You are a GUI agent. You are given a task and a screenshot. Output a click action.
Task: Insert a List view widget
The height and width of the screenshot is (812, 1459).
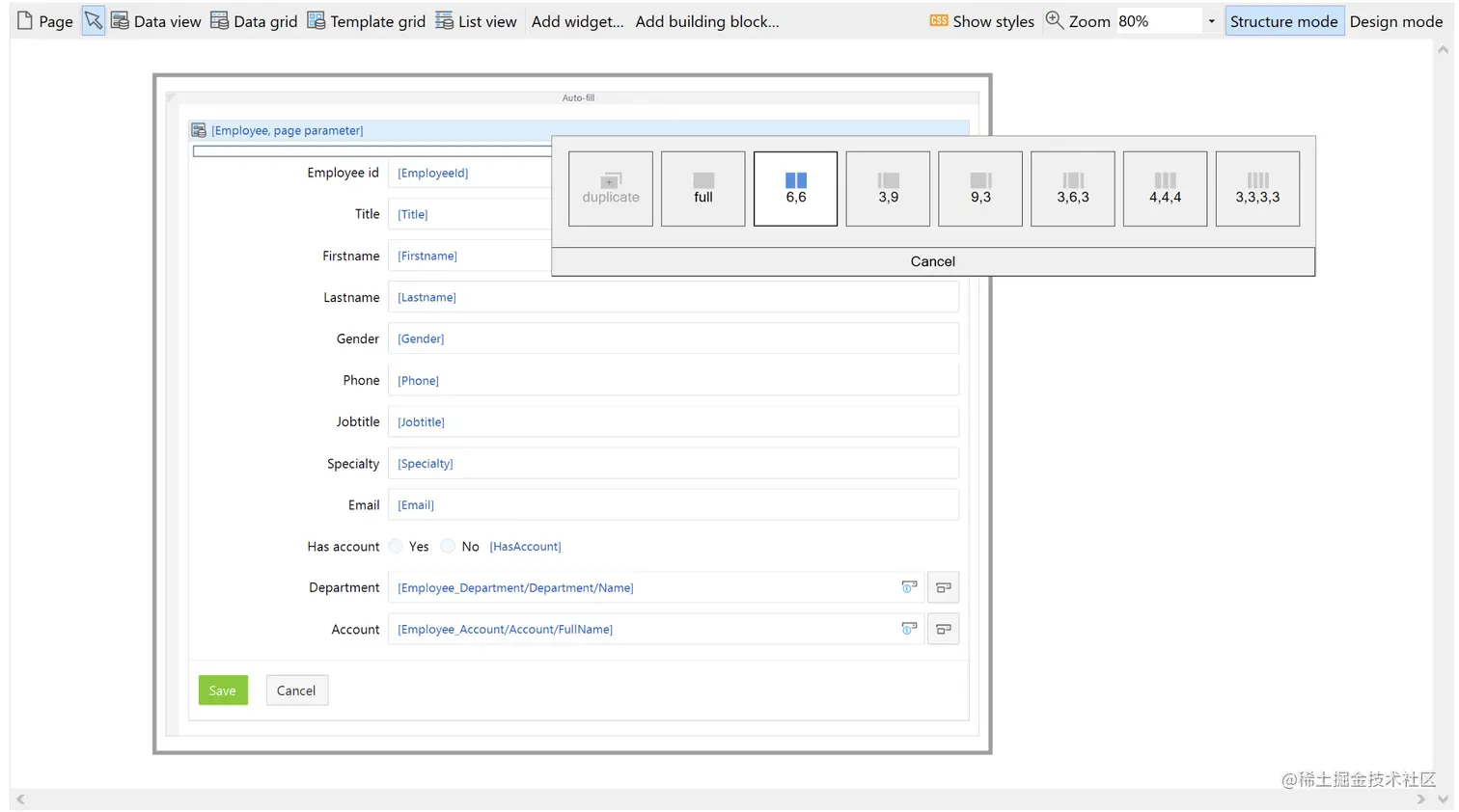click(x=476, y=21)
